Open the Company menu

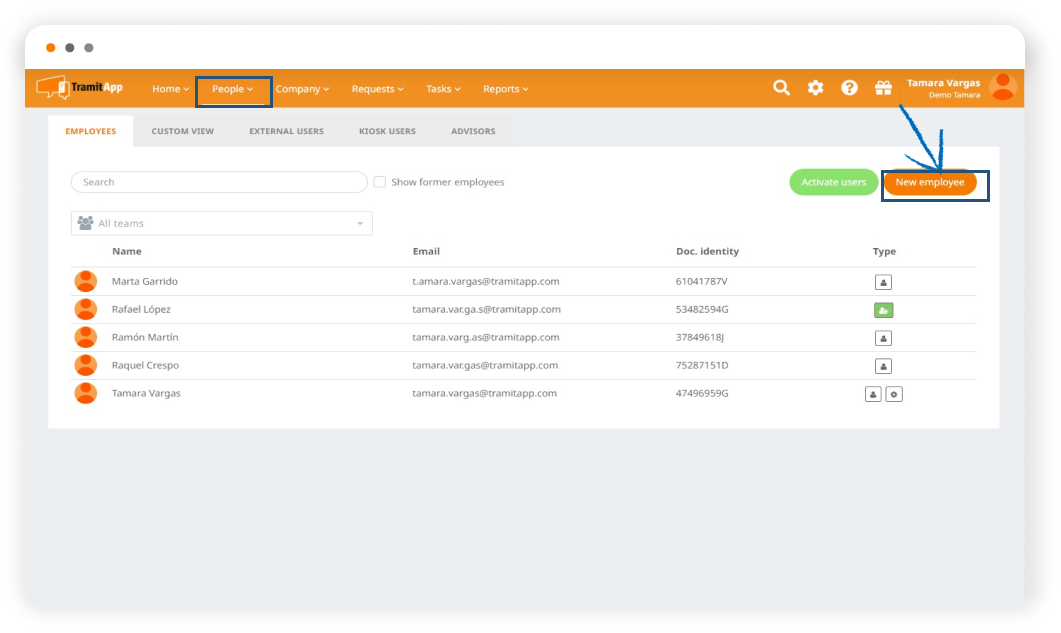(302, 89)
